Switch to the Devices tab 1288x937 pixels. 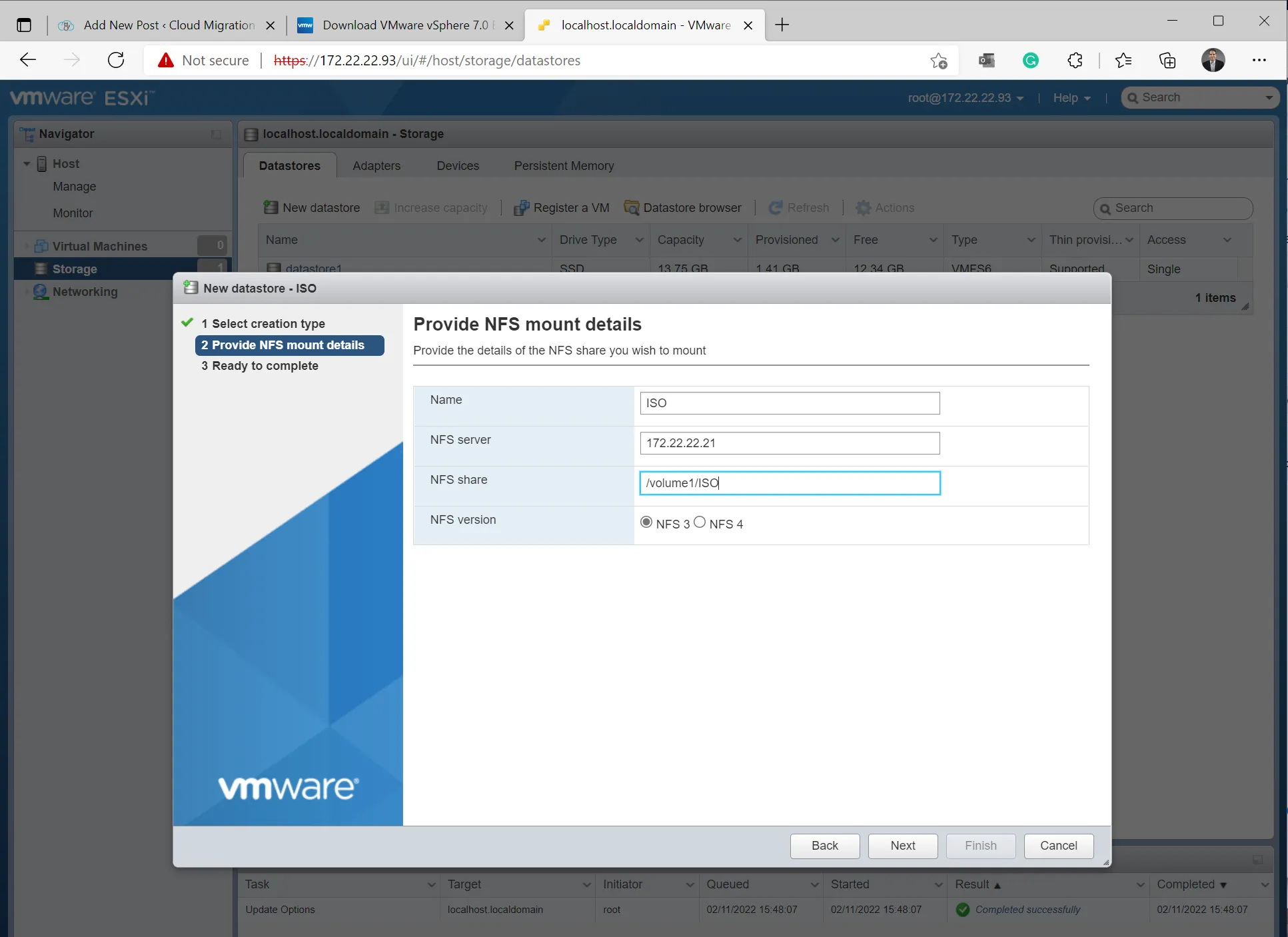coord(458,166)
